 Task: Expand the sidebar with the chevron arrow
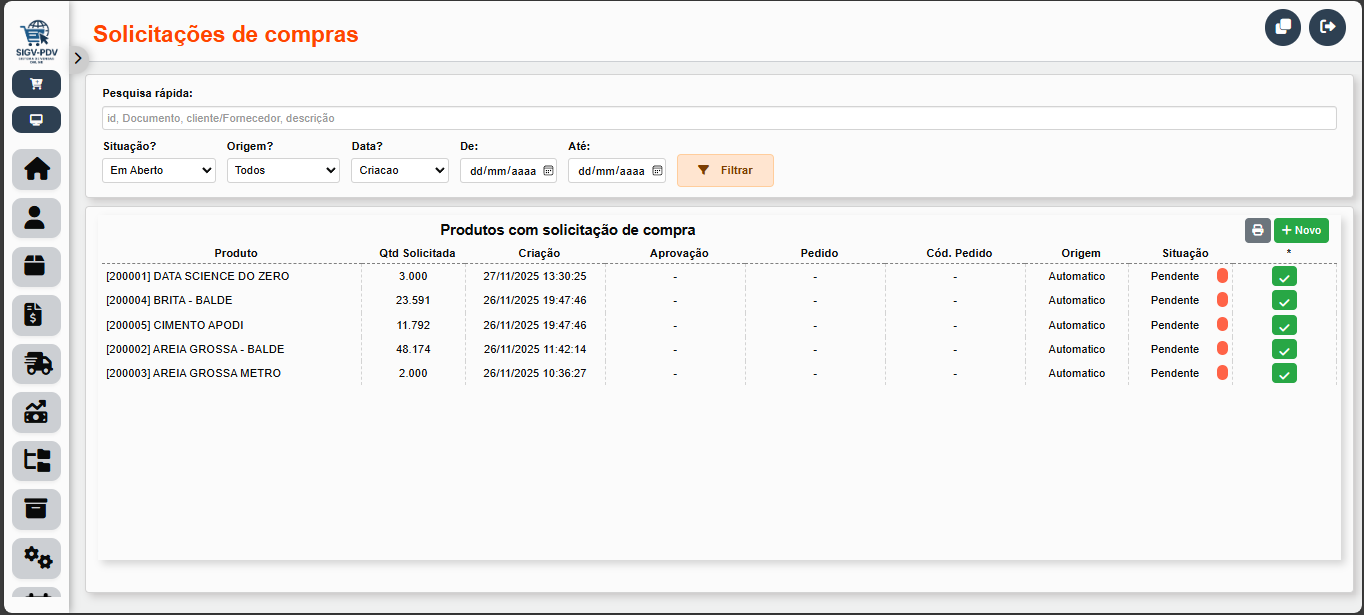pyautogui.click(x=78, y=58)
